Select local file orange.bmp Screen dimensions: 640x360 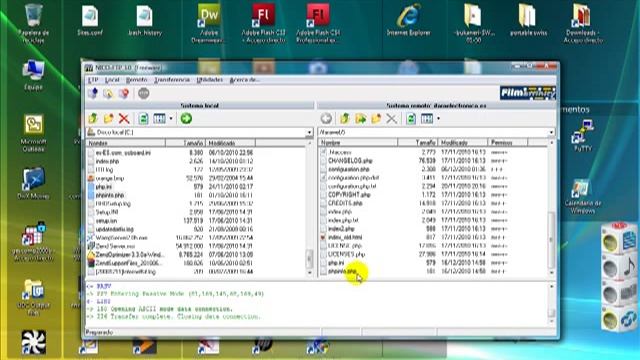click(x=109, y=178)
